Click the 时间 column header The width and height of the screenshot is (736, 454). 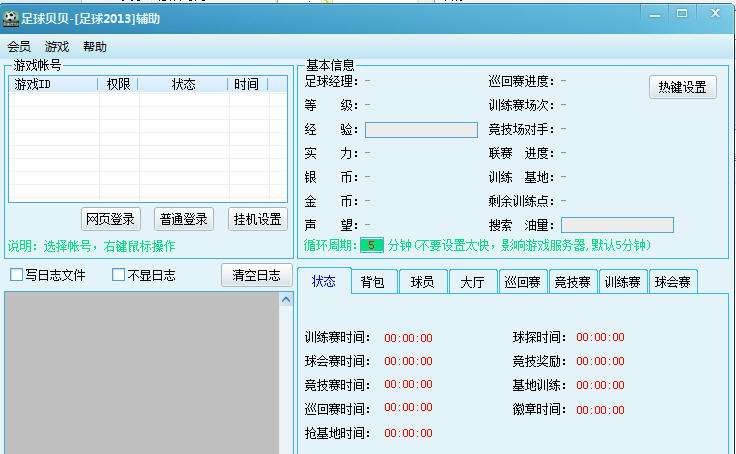coord(247,84)
